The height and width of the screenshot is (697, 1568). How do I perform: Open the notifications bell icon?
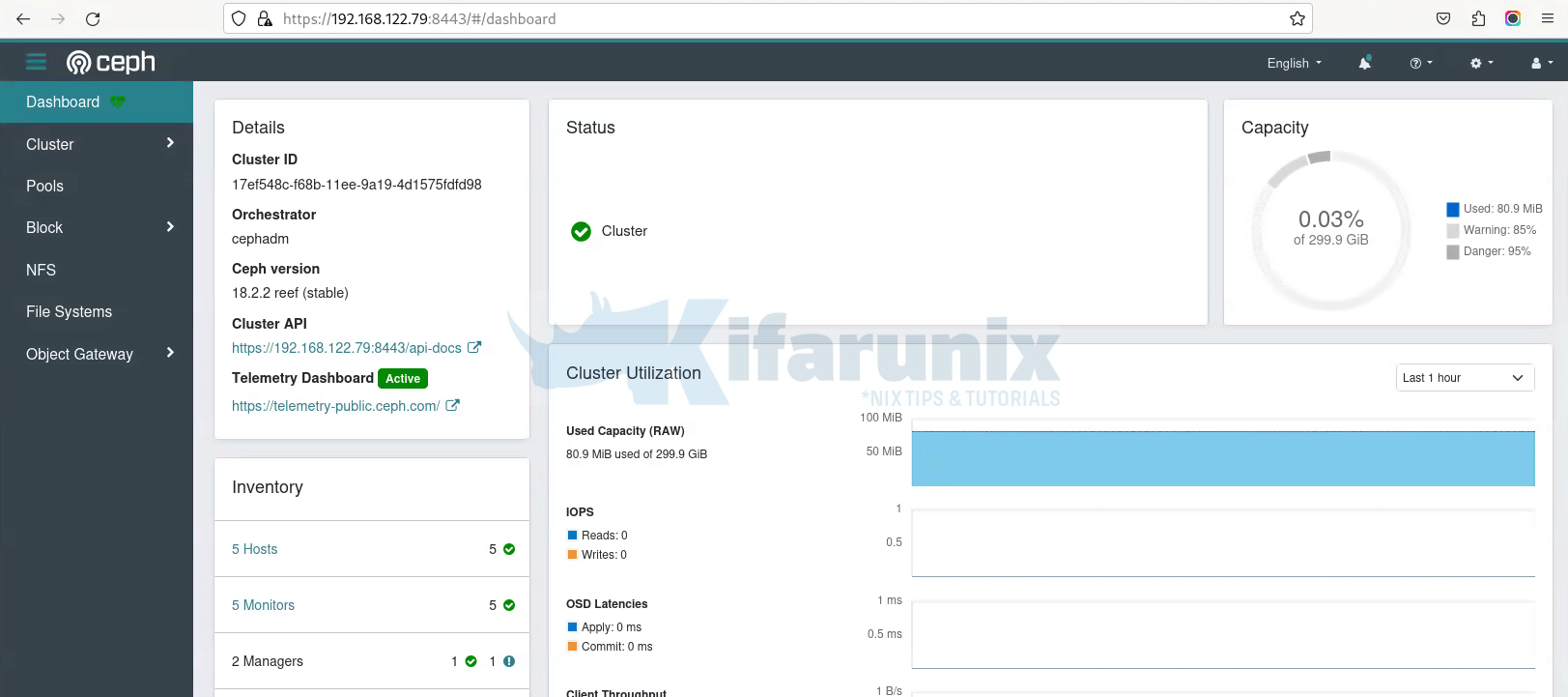pos(1364,63)
